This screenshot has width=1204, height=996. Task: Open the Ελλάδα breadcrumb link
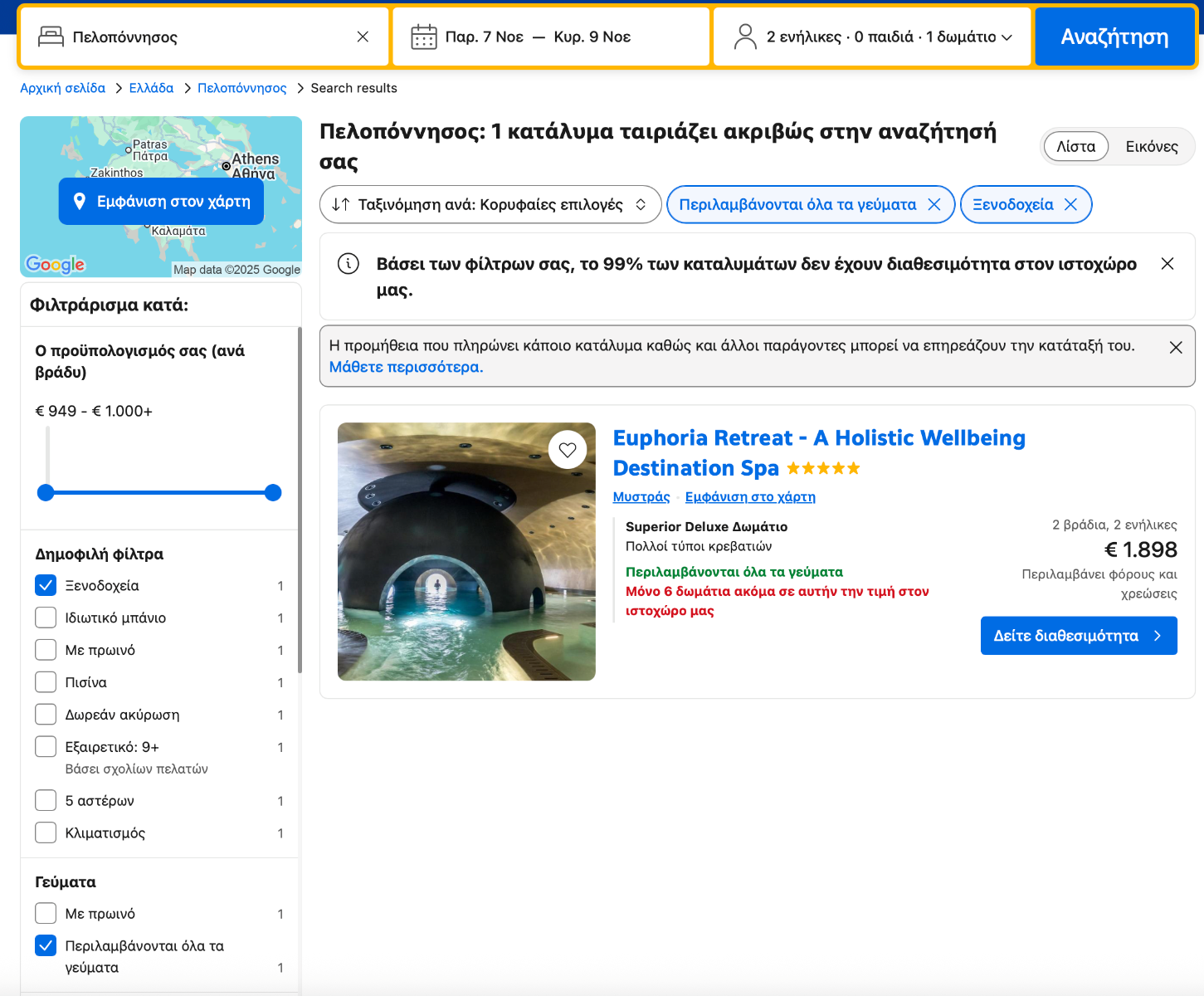point(152,88)
